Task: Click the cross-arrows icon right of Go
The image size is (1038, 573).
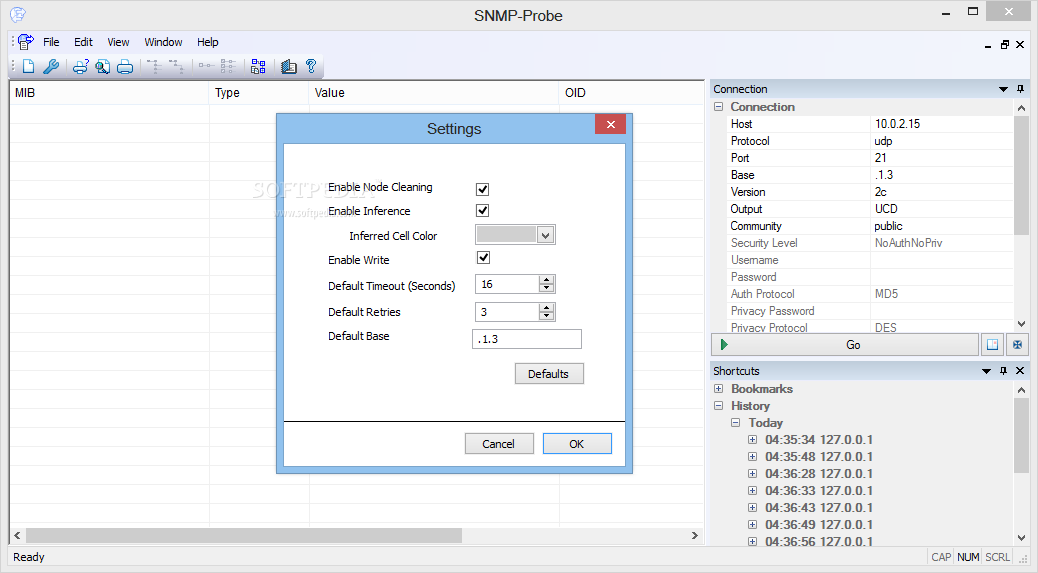Action: (x=1017, y=345)
